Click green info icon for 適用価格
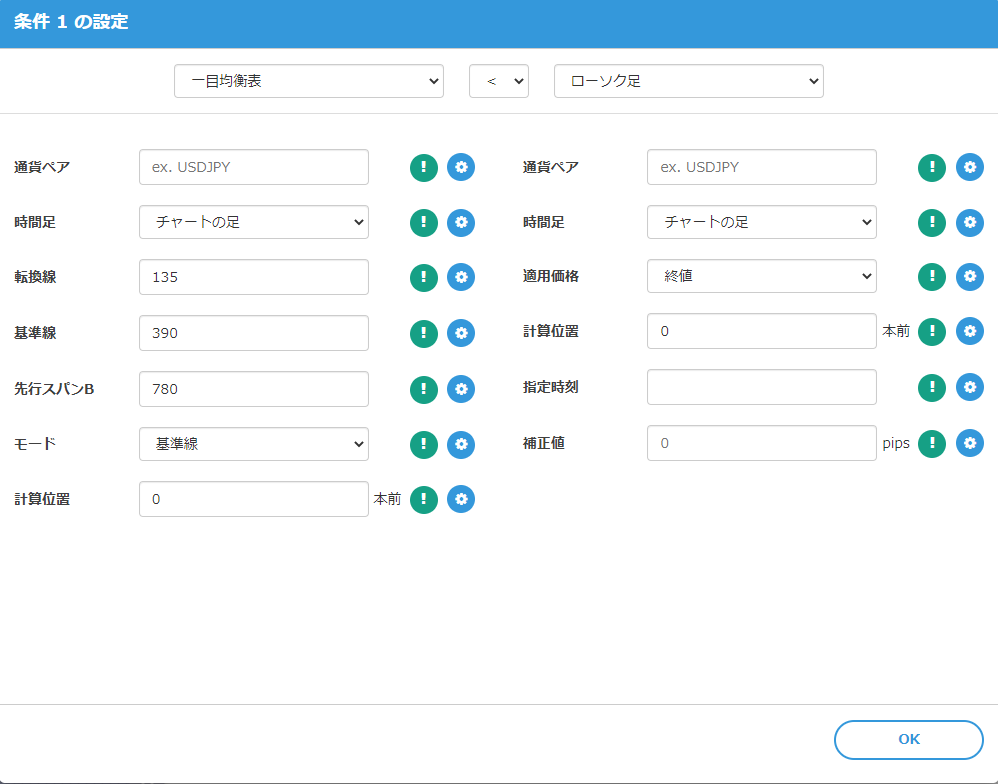Screen dimensions: 998x784 (932, 277)
